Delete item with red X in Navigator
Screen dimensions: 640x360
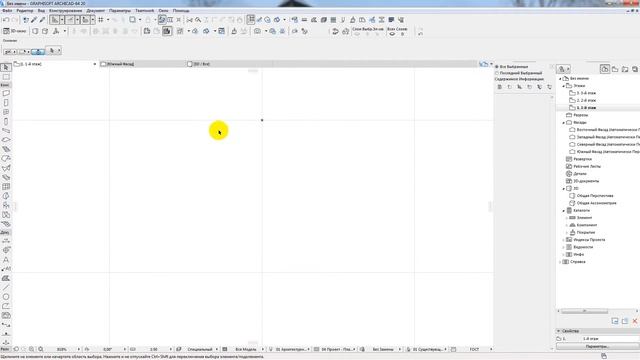click(x=635, y=321)
